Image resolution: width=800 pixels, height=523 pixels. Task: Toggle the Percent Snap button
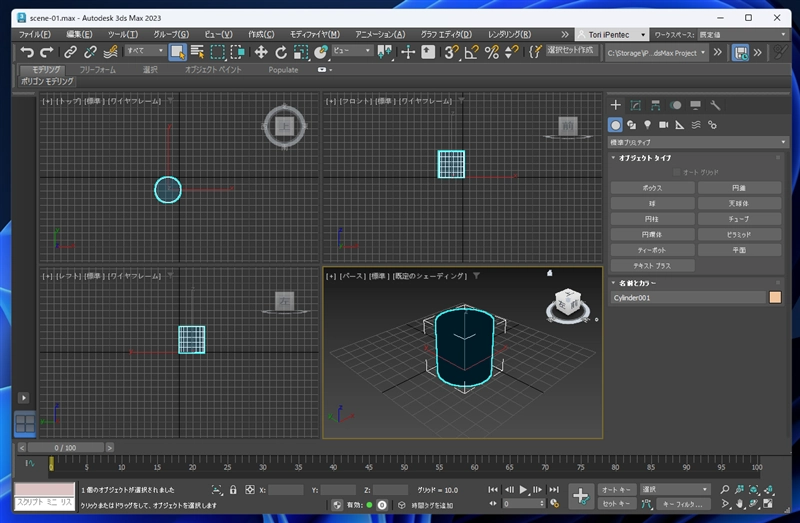(492, 52)
